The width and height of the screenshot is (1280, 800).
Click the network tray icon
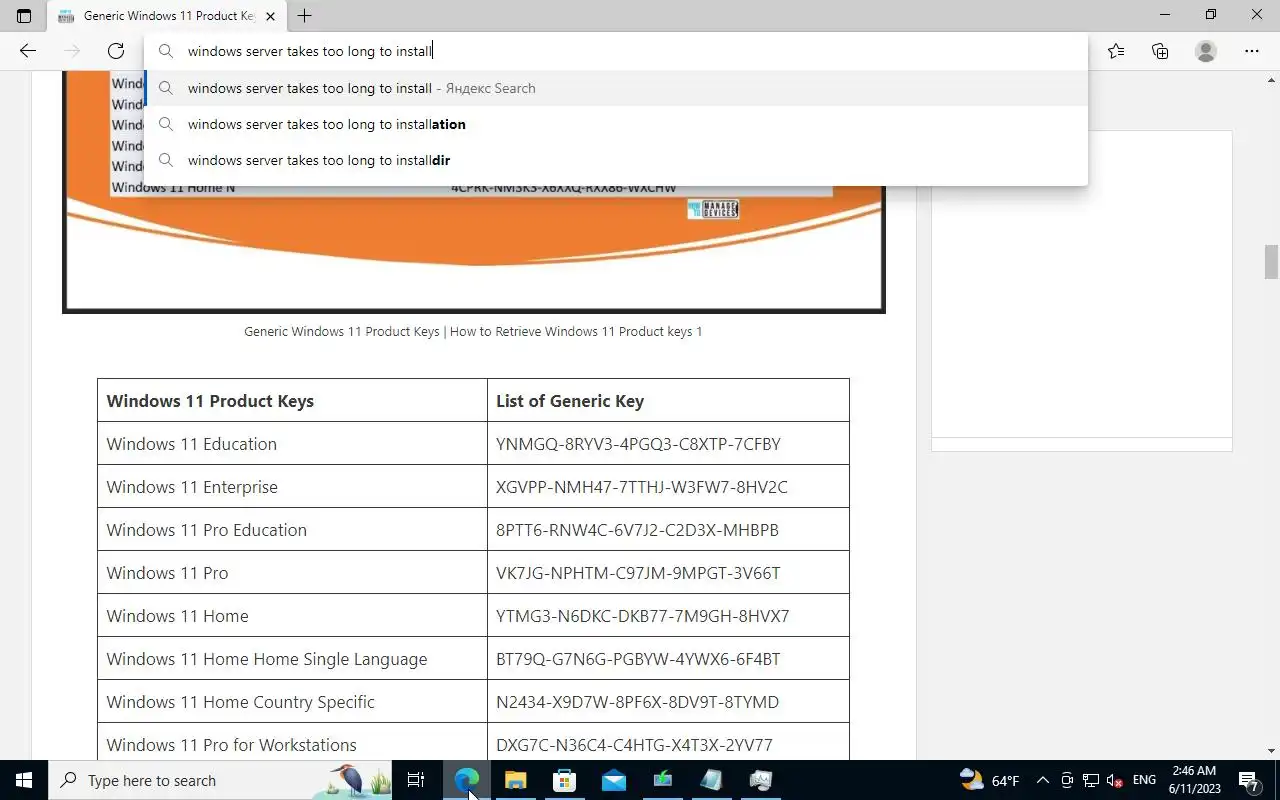(x=1091, y=780)
